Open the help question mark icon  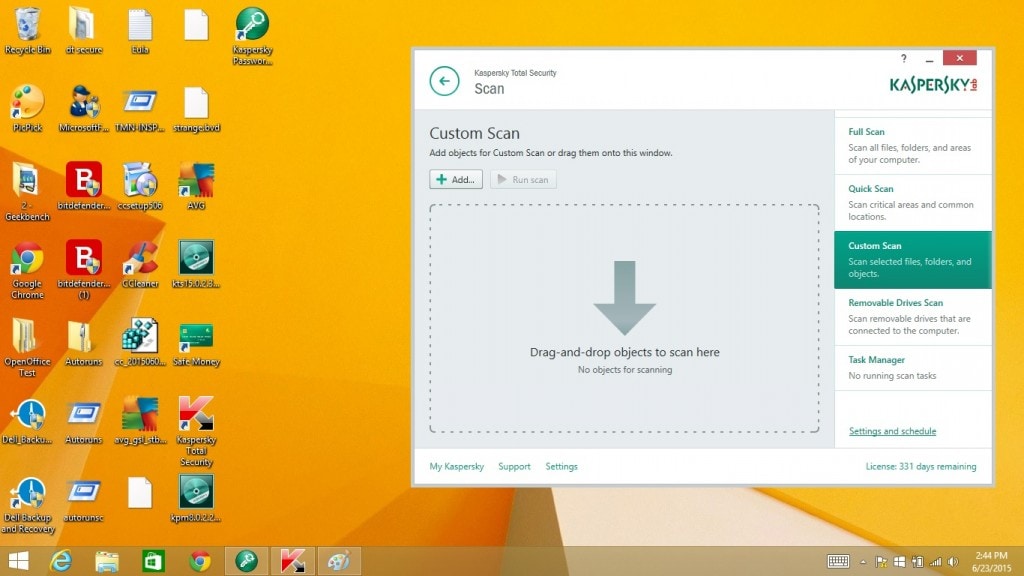(x=904, y=58)
